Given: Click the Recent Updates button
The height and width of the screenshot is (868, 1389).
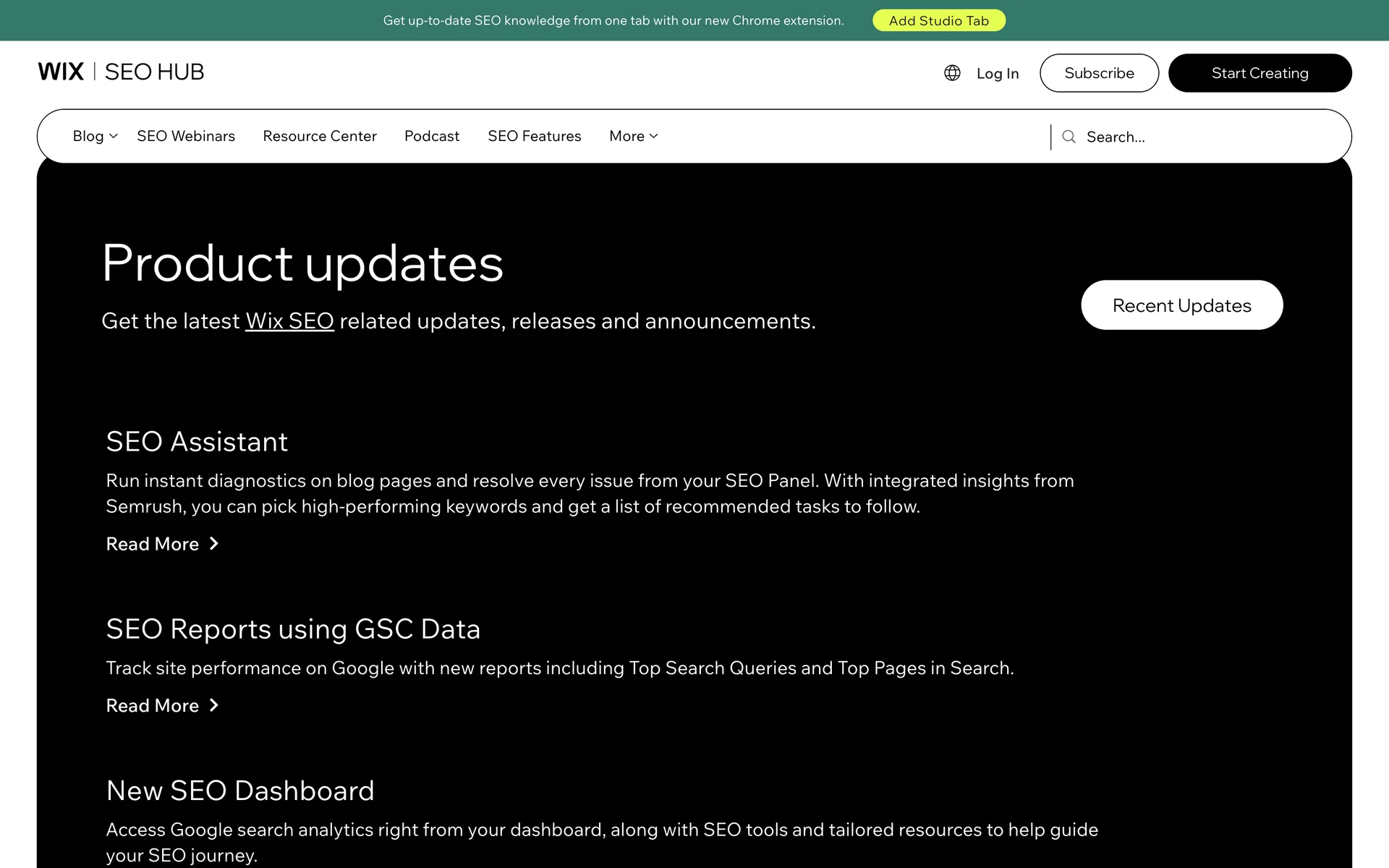Looking at the screenshot, I should click(x=1181, y=305).
